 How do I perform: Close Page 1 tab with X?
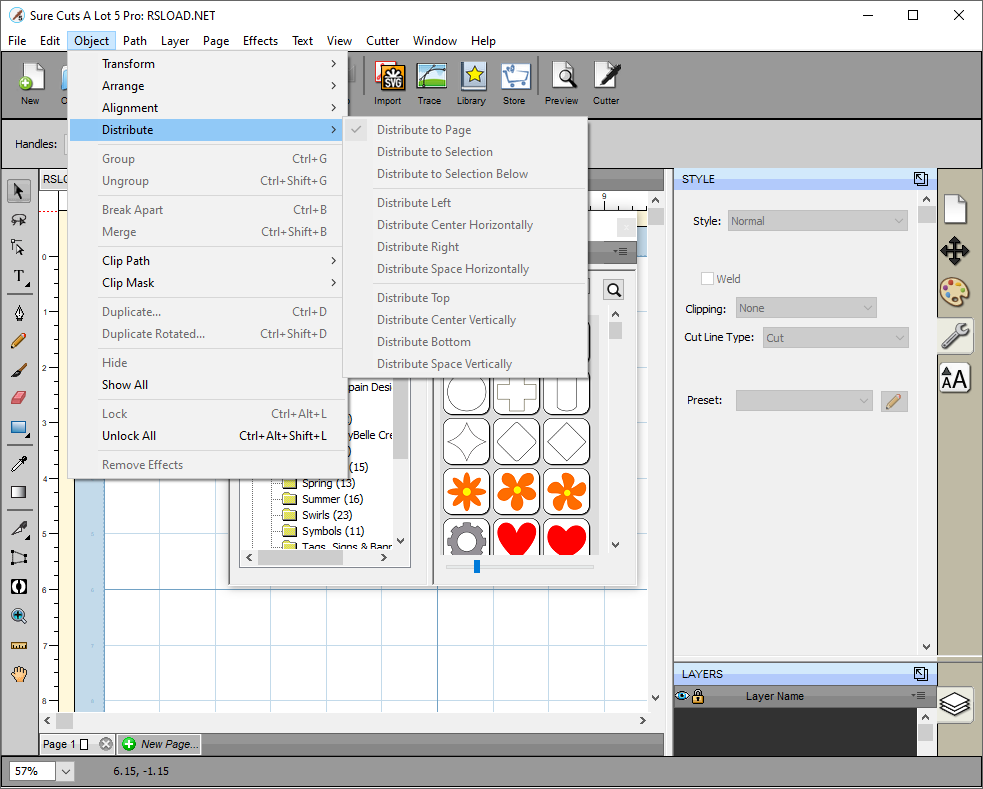click(x=106, y=744)
